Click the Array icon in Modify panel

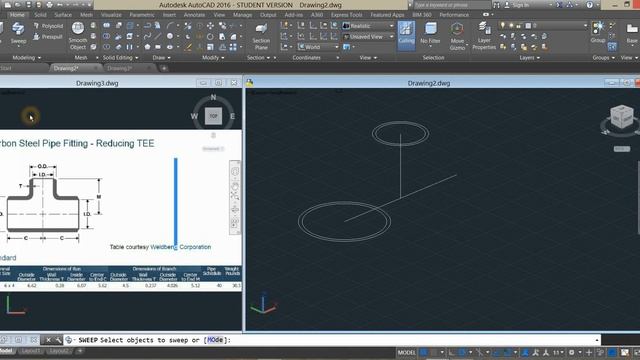233,47
